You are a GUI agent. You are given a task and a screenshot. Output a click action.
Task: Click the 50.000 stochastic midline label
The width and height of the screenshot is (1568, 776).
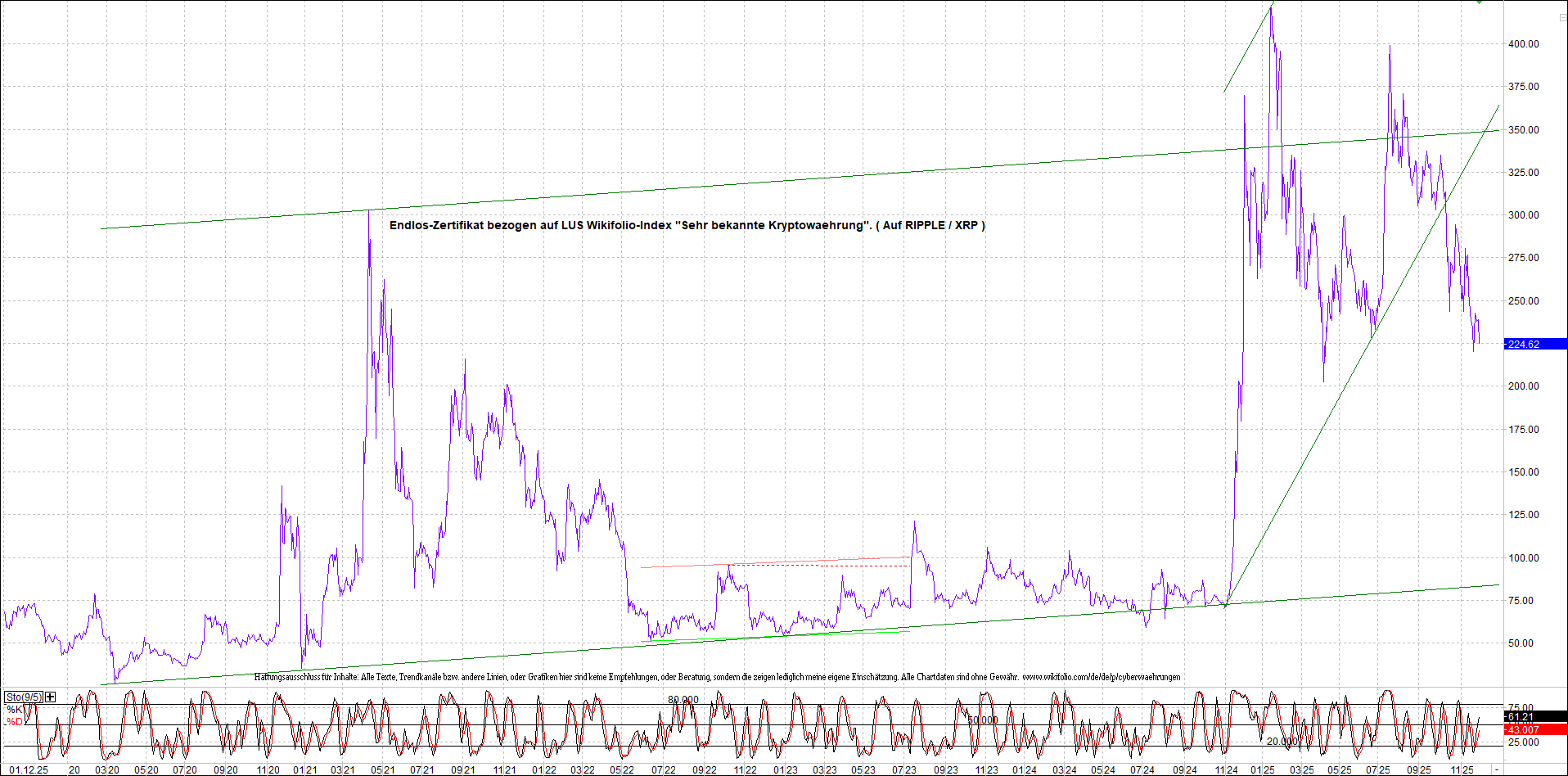(982, 720)
